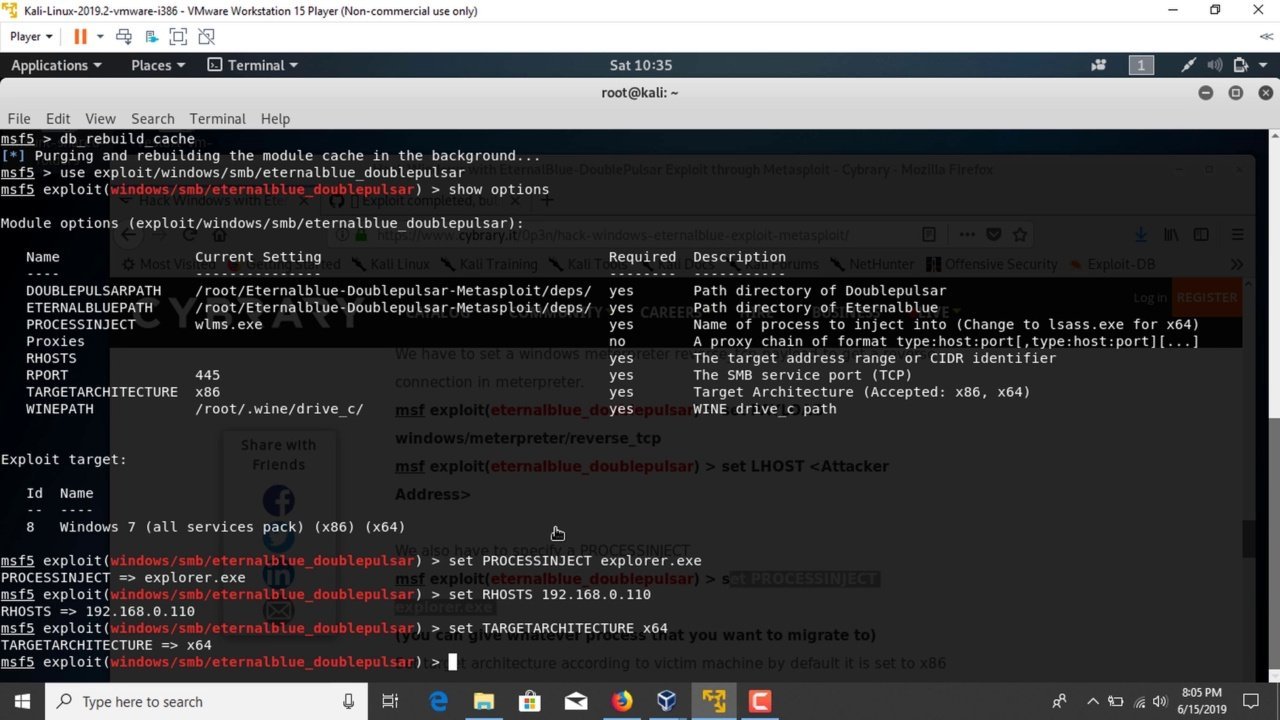Open the Kali Applications menu
1280x720 pixels.
click(56, 65)
